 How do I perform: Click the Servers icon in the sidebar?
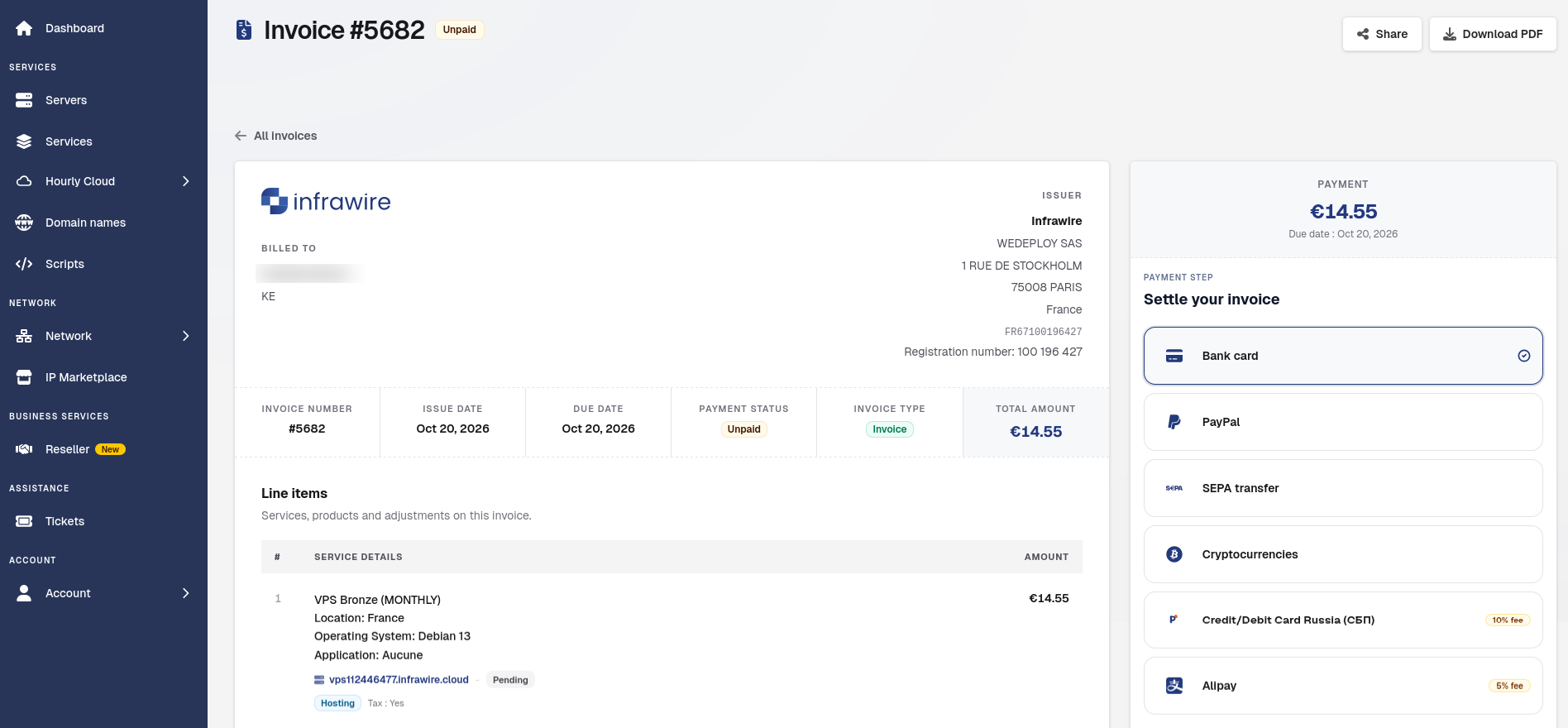tap(24, 100)
